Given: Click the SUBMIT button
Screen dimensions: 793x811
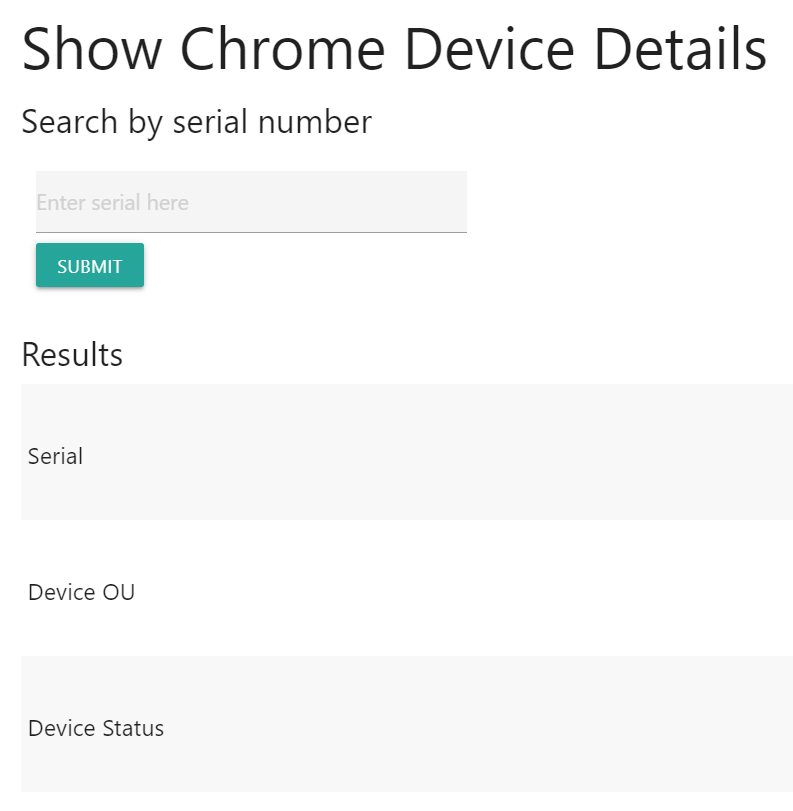Looking at the screenshot, I should click(90, 265).
